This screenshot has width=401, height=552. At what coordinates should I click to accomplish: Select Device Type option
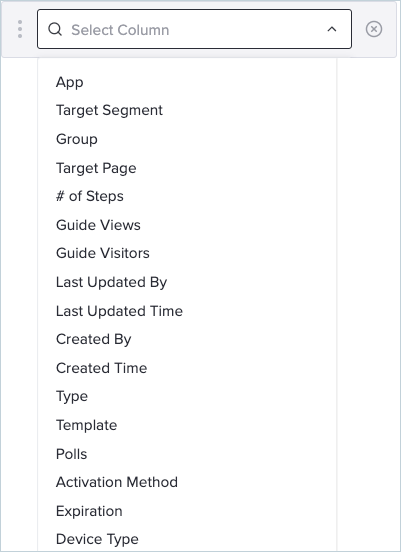pyautogui.click(x=97, y=540)
